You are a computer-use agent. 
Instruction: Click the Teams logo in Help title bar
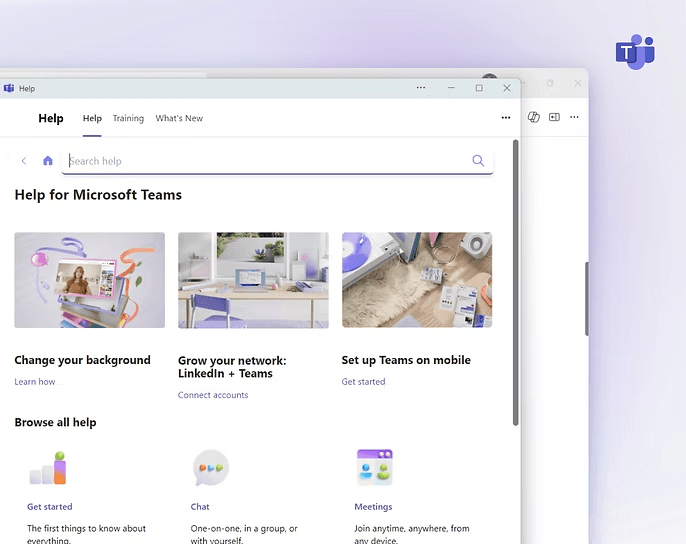tap(9, 88)
